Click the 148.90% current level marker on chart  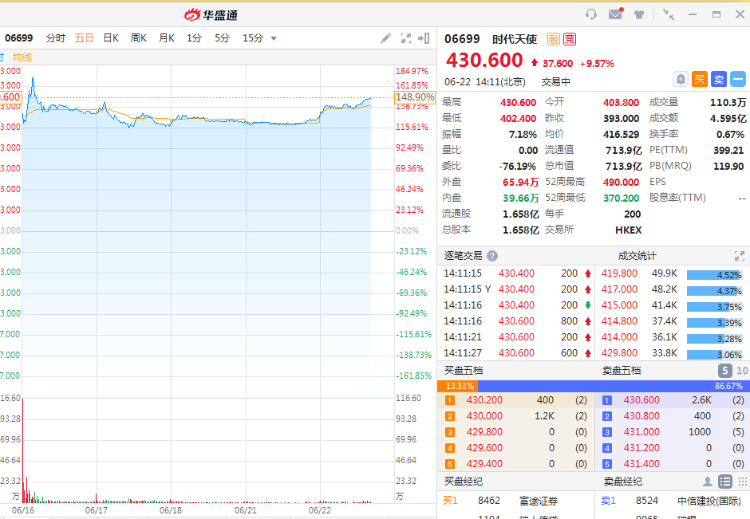[x=415, y=97]
